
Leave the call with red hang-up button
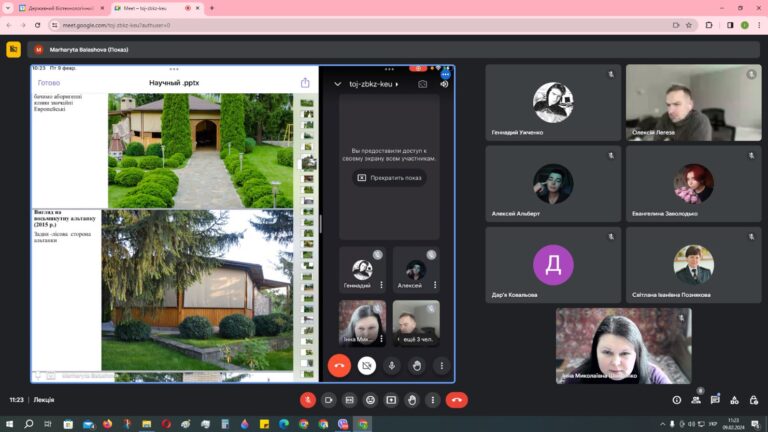click(457, 400)
